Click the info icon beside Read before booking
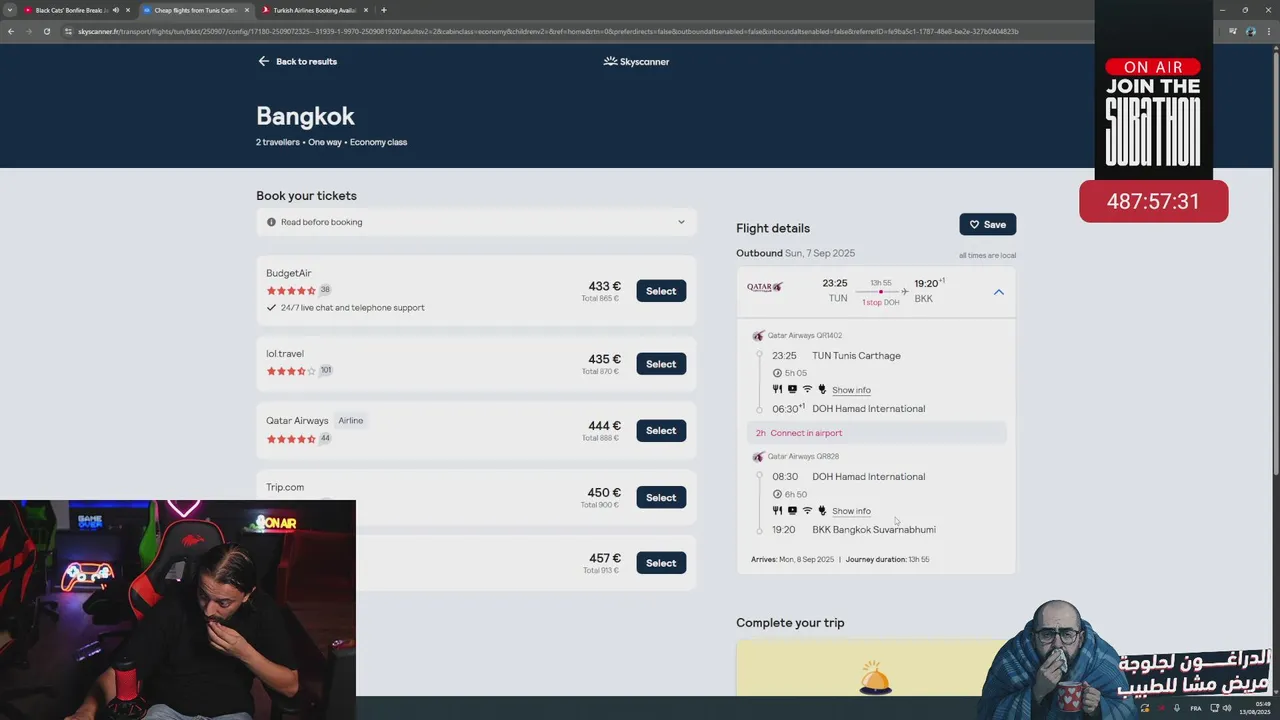This screenshot has width=1280, height=720. coord(271,222)
